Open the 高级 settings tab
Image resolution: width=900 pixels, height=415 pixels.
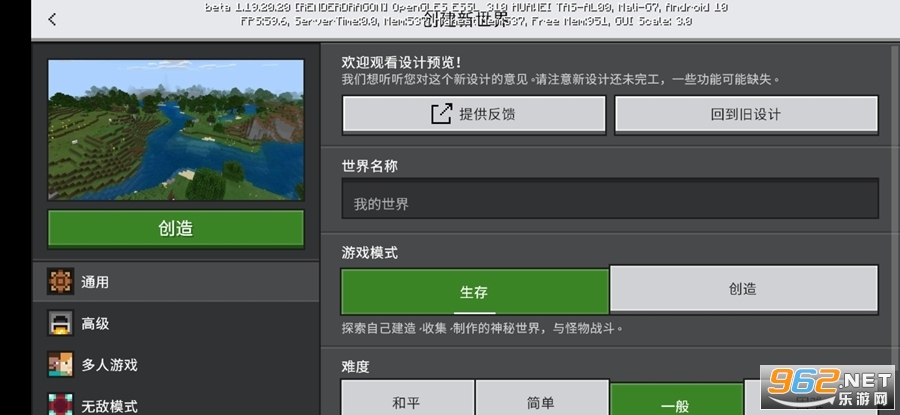click(176, 323)
